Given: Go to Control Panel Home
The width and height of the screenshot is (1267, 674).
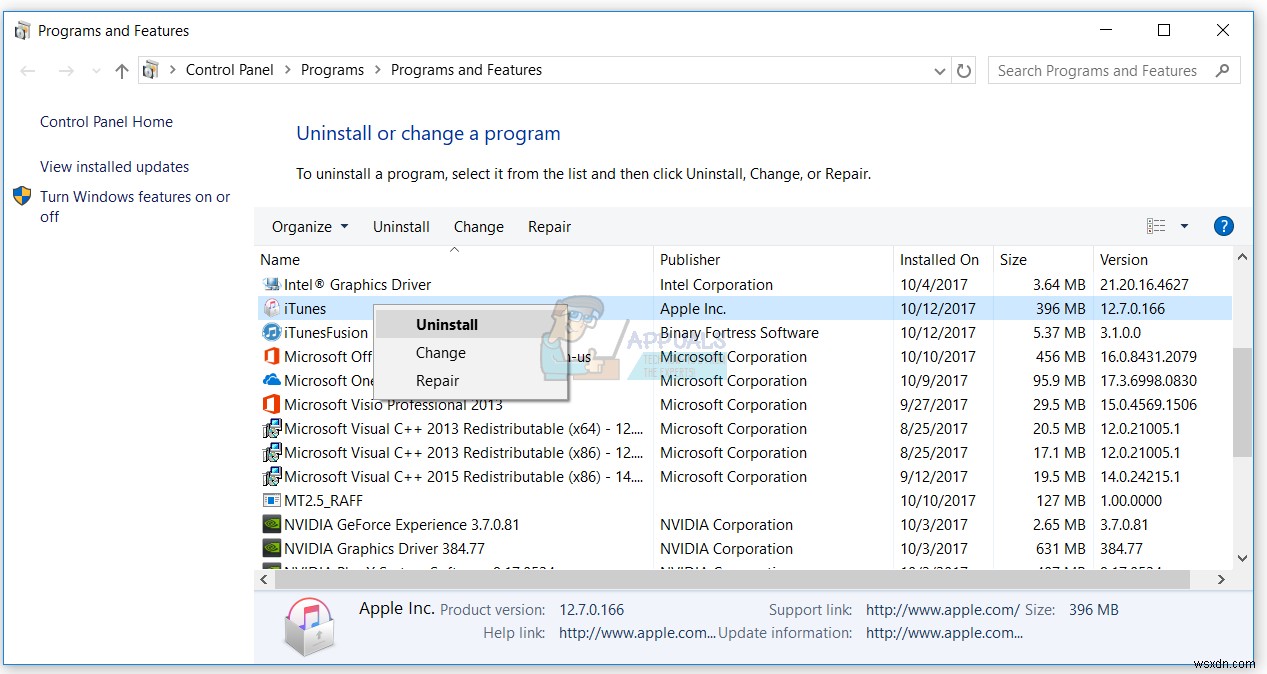Looking at the screenshot, I should [105, 121].
